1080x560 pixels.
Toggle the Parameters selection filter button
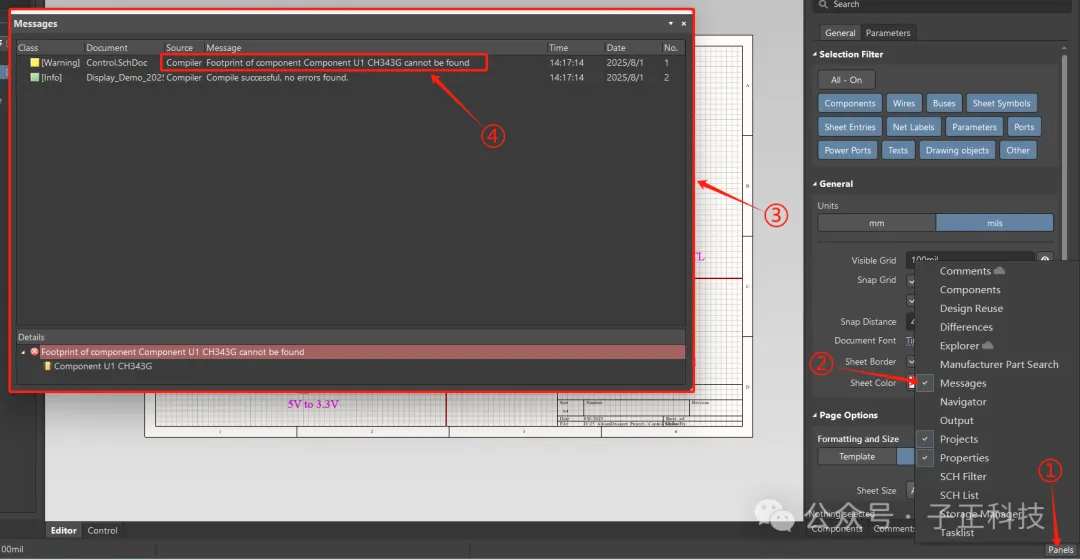(x=974, y=127)
